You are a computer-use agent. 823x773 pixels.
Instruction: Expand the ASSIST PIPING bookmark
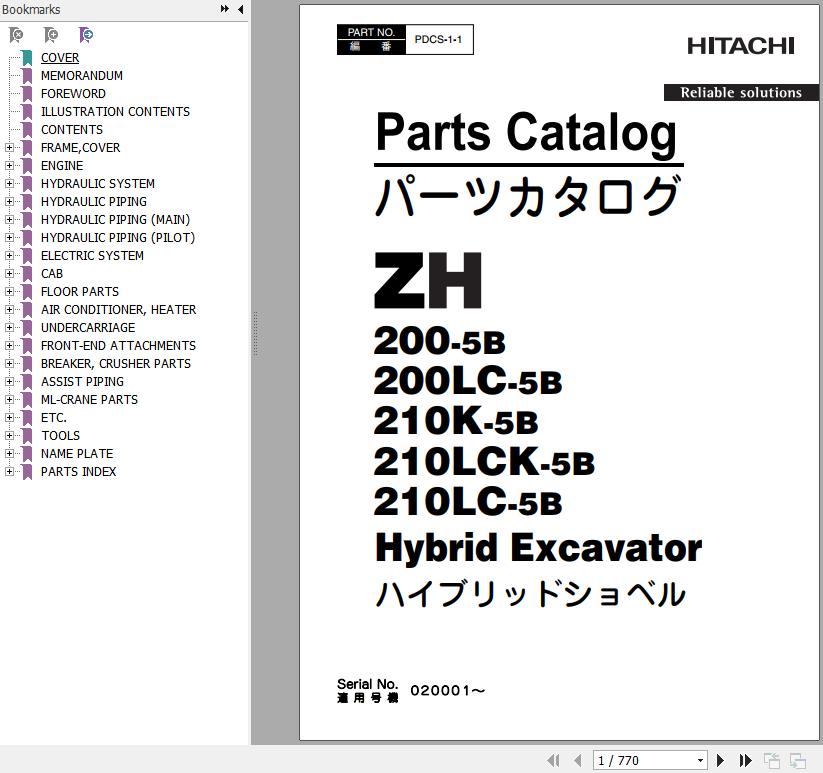click(x=9, y=382)
